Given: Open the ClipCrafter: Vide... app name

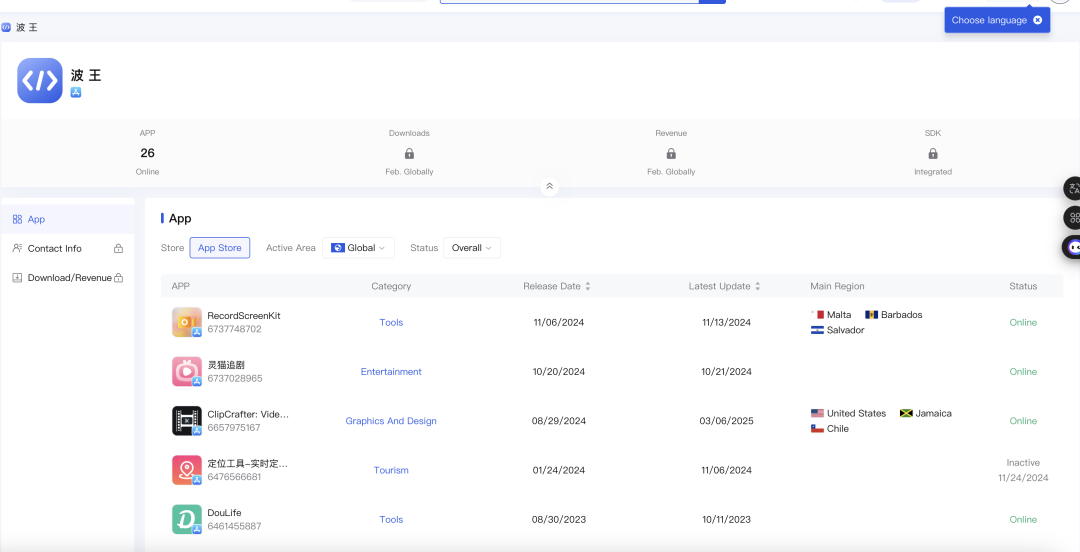Looking at the screenshot, I should pos(248,414).
